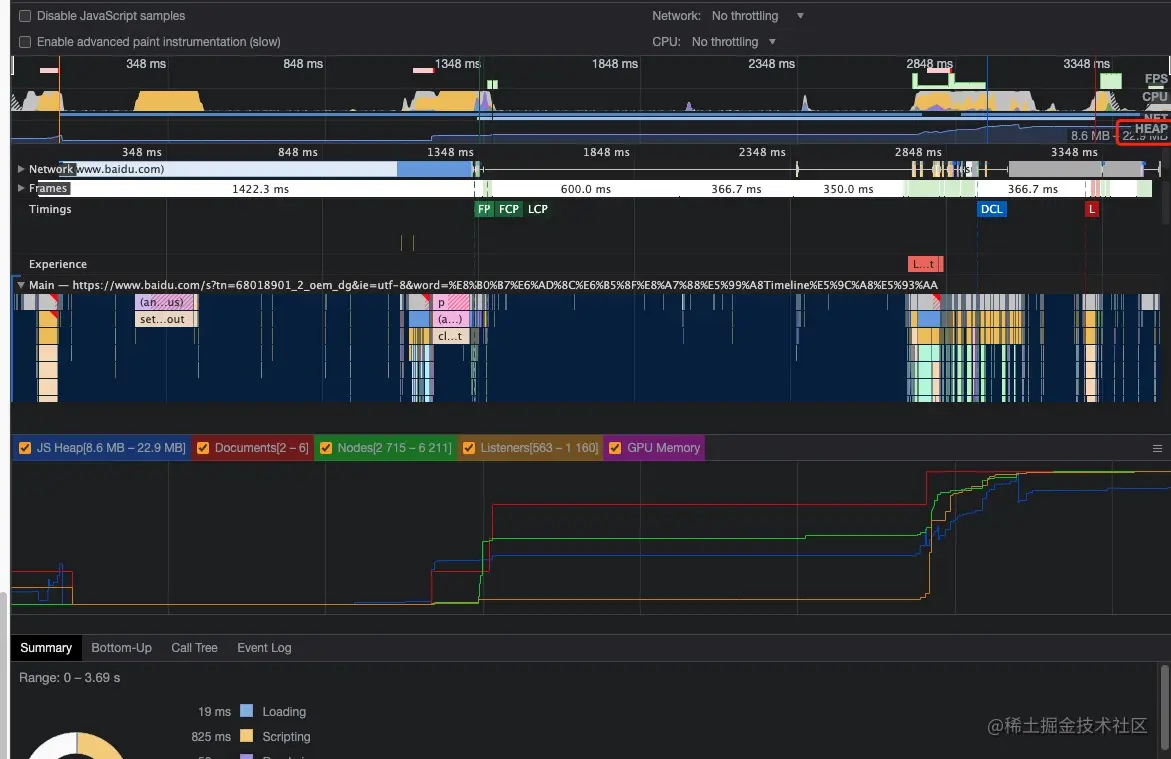Switch to Call Tree tab
Viewport: 1171px width, 759px height.
click(x=194, y=648)
